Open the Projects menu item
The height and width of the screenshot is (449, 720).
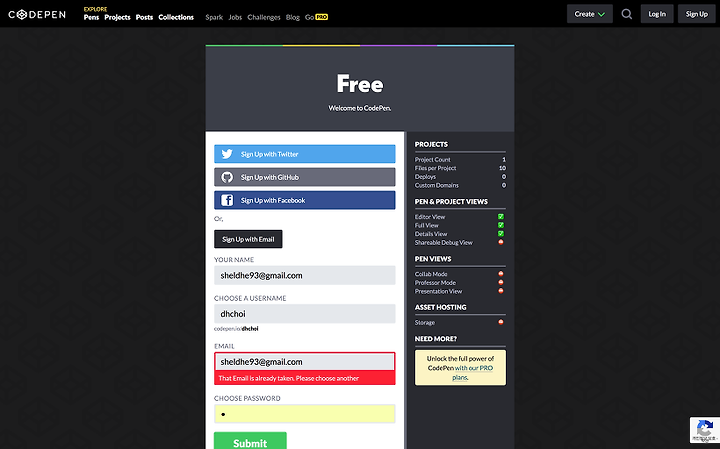(x=117, y=17)
